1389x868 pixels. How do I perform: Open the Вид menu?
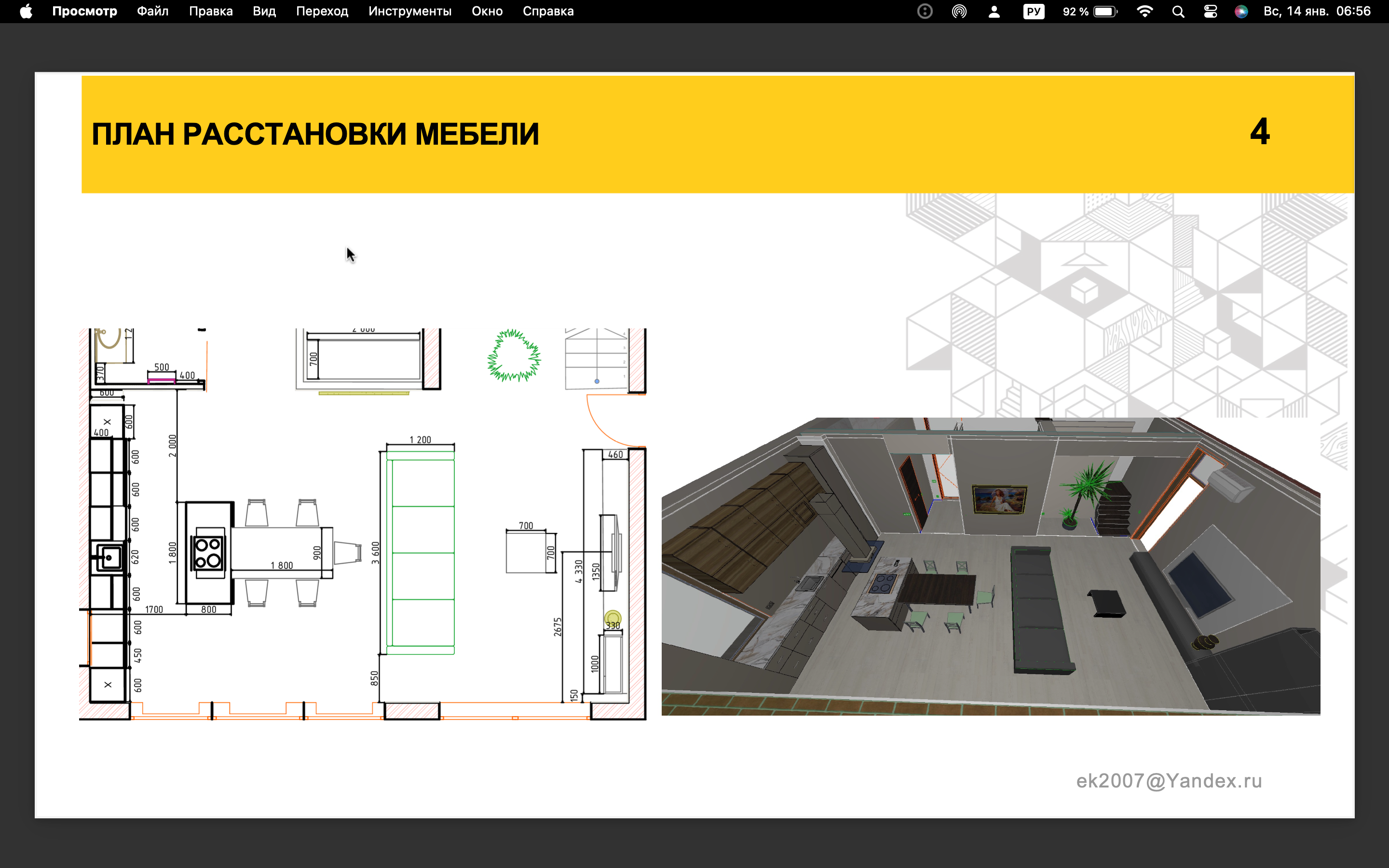pyautogui.click(x=264, y=12)
